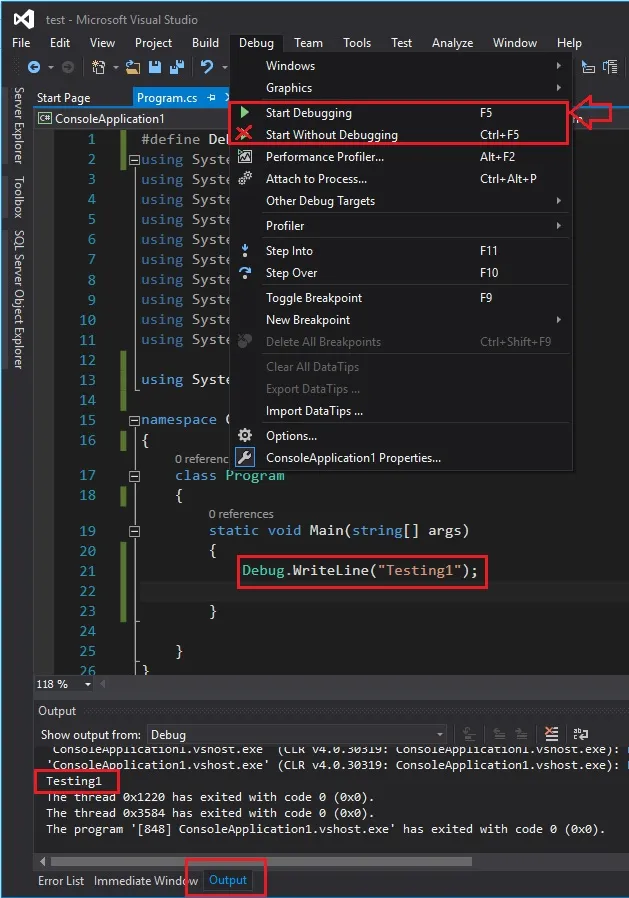The height and width of the screenshot is (898, 629).
Task: Click the Open File folder icon
Action: click(x=133, y=68)
